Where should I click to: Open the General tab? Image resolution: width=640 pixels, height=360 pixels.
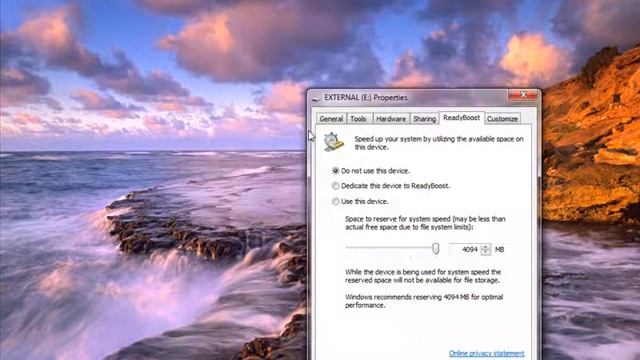click(331, 119)
